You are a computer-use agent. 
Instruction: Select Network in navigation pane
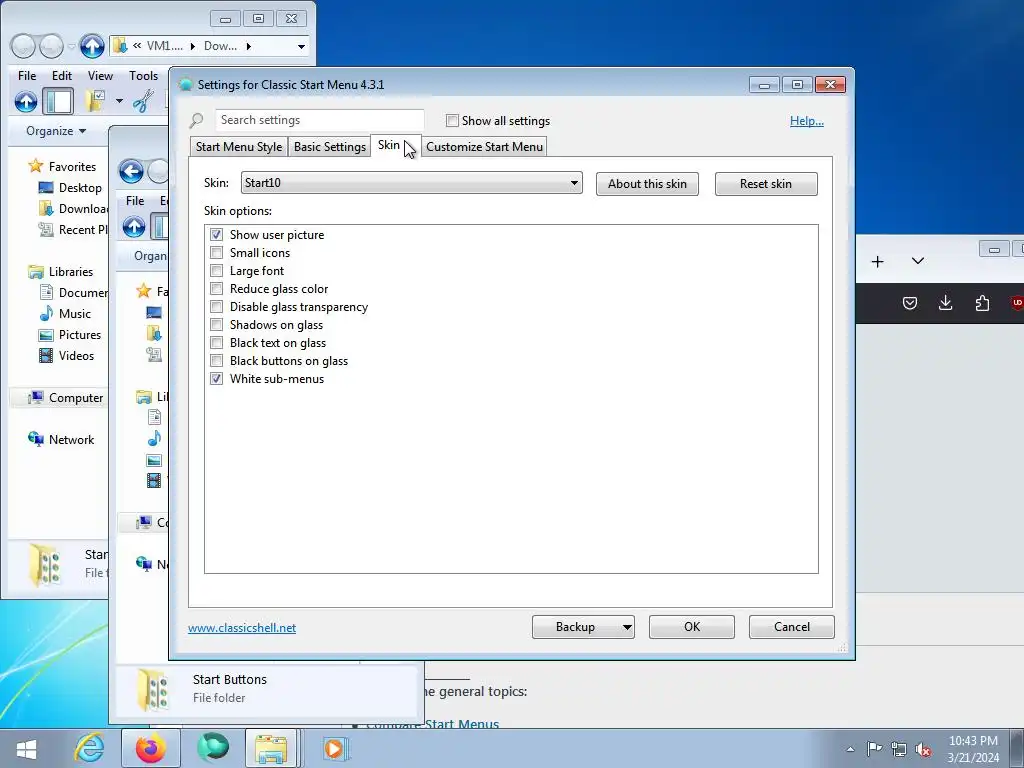[61, 440]
